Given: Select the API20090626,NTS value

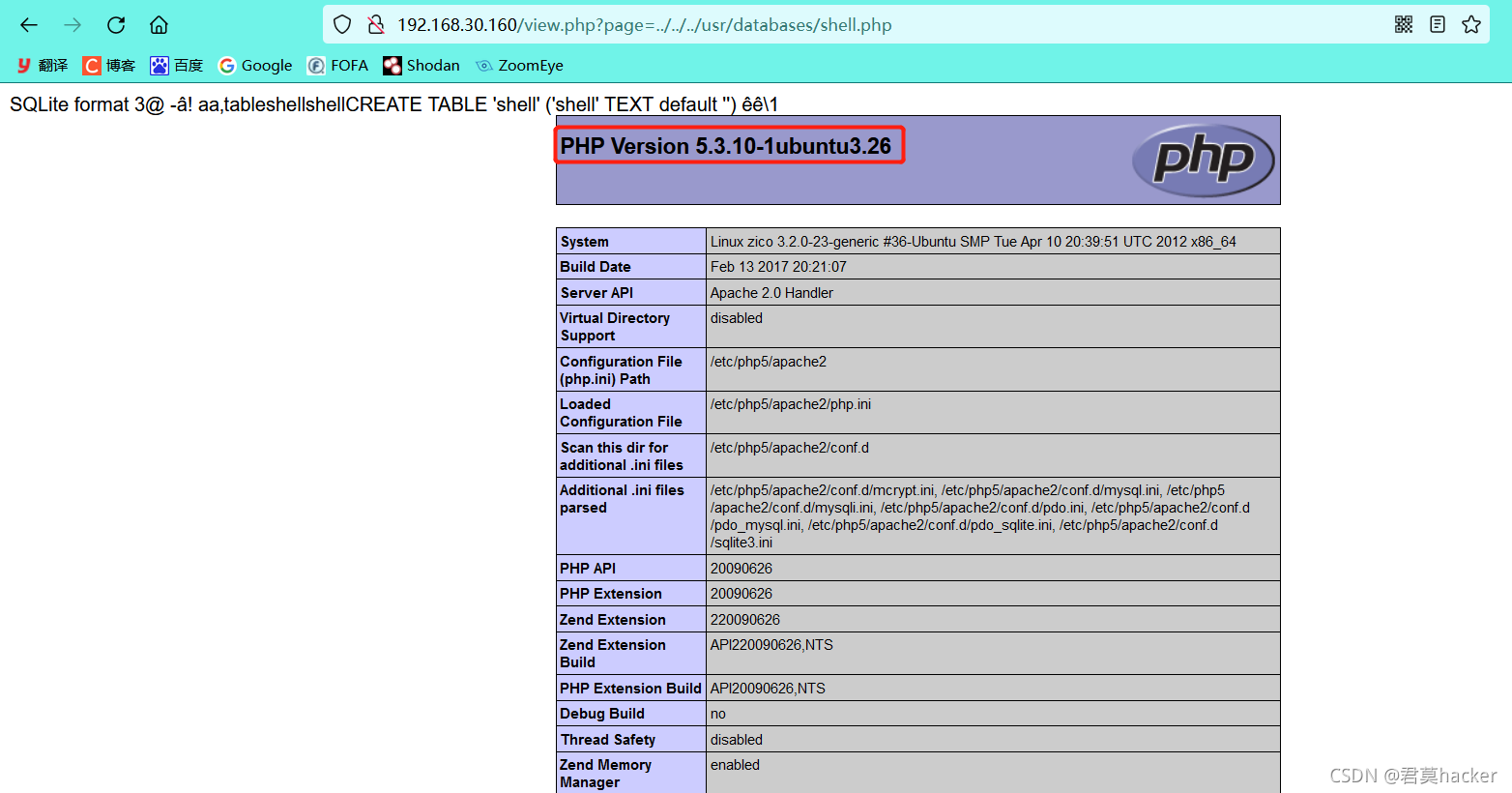Looking at the screenshot, I should [x=768, y=689].
